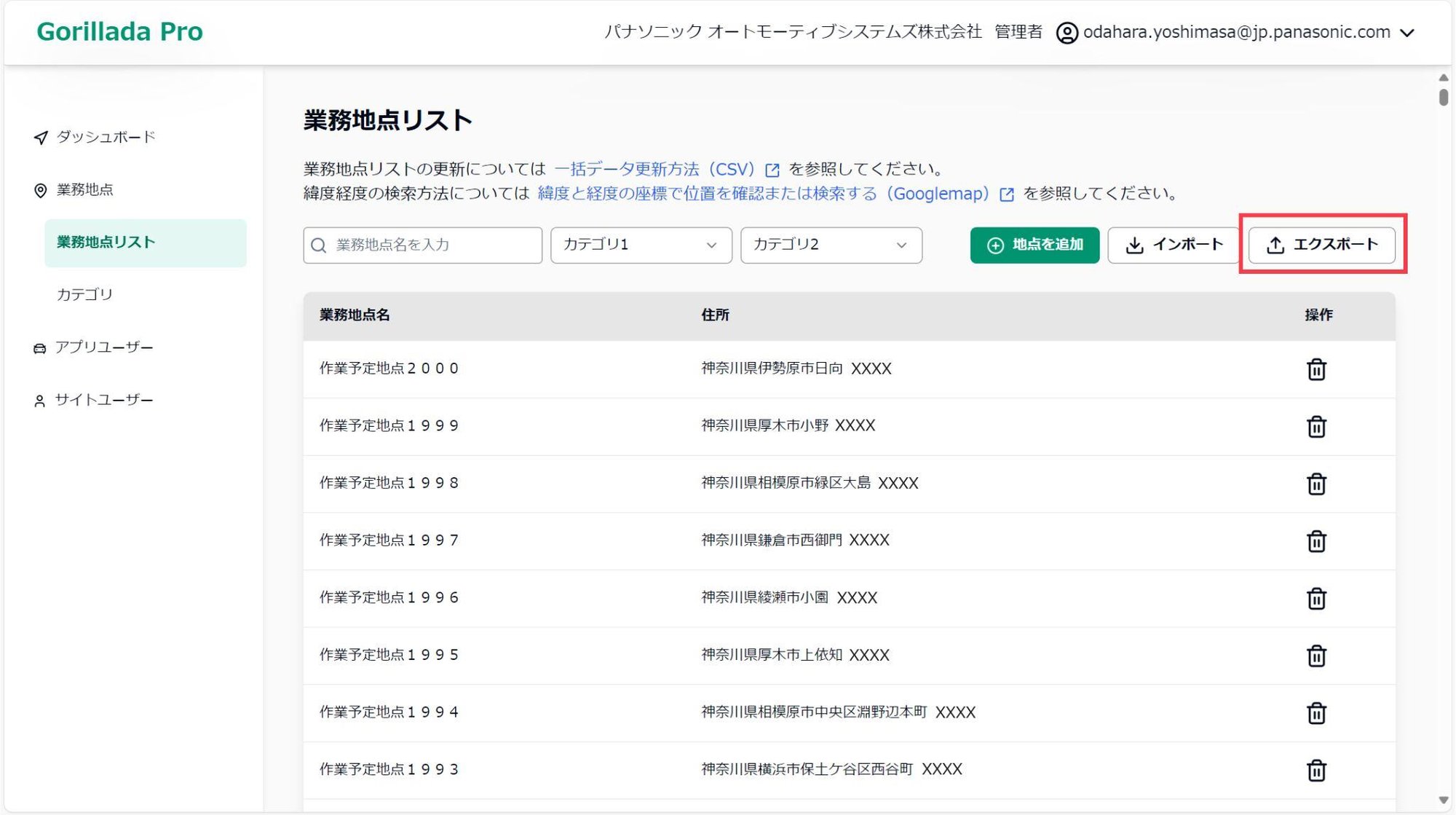Click the 業務地点名 column header

pyautogui.click(x=355, y=315)
